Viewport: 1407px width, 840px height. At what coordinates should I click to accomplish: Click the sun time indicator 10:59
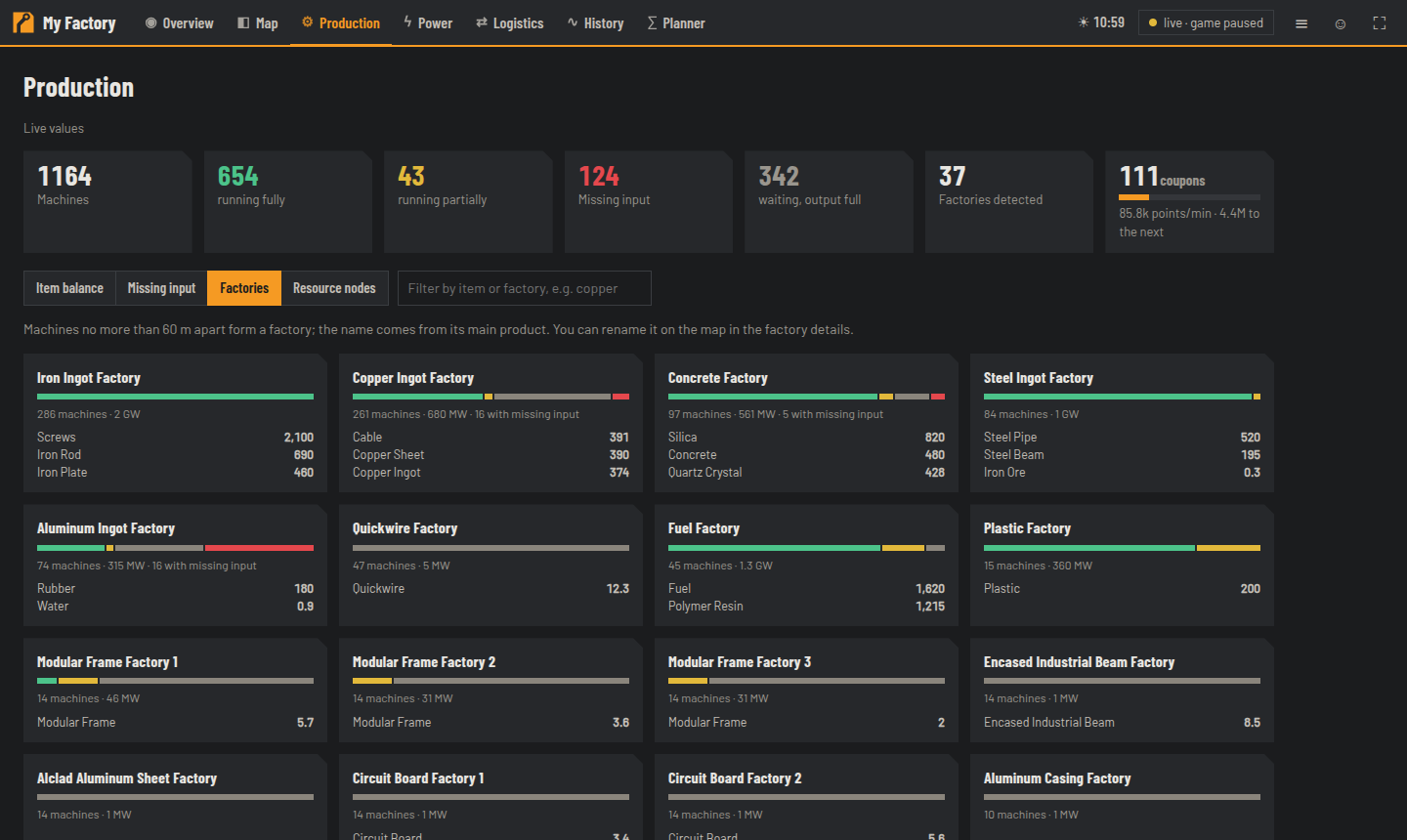[x=1101, y=22]
